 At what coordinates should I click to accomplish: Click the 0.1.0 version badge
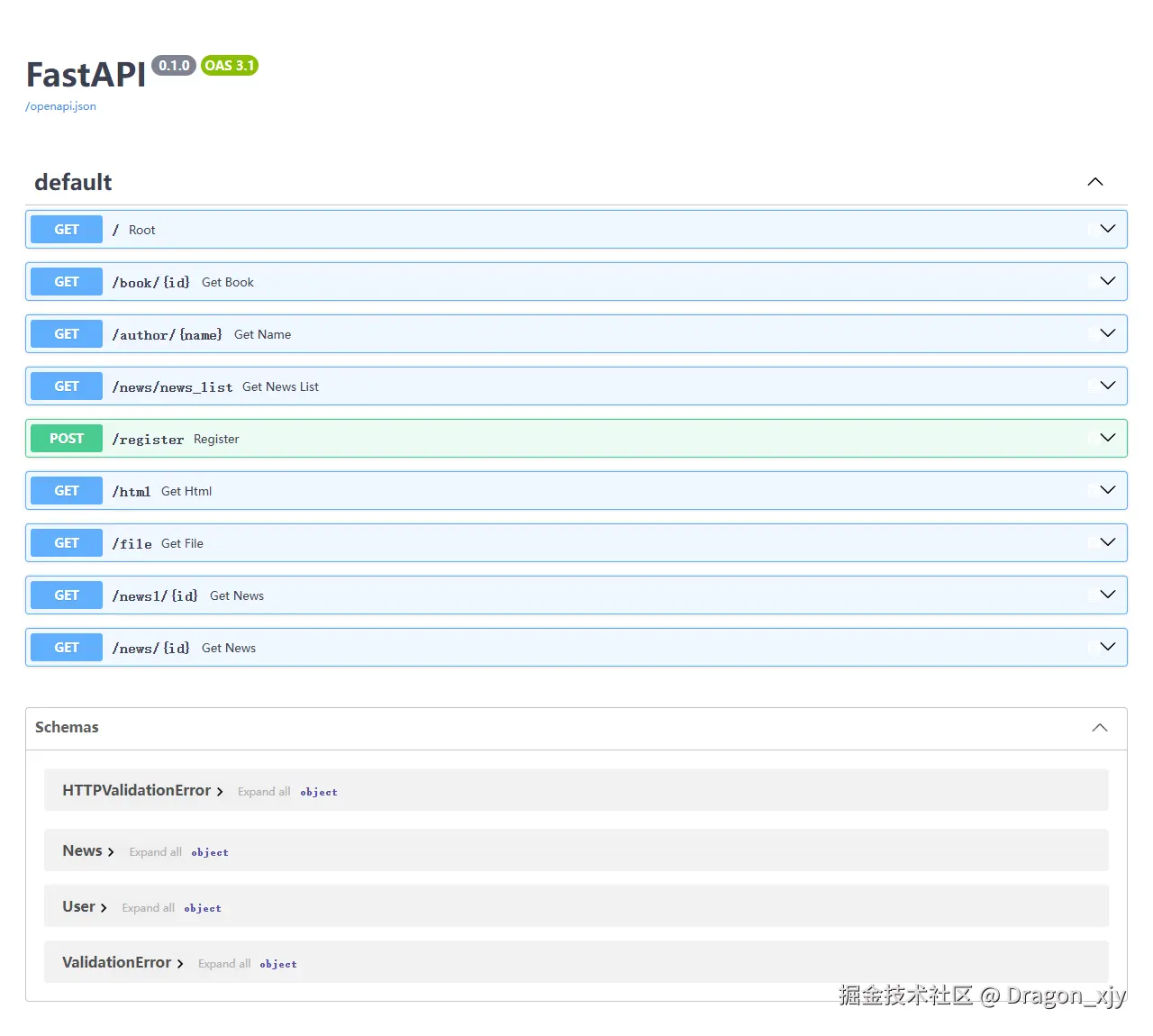pyautogui.click(x=174, y=66)
